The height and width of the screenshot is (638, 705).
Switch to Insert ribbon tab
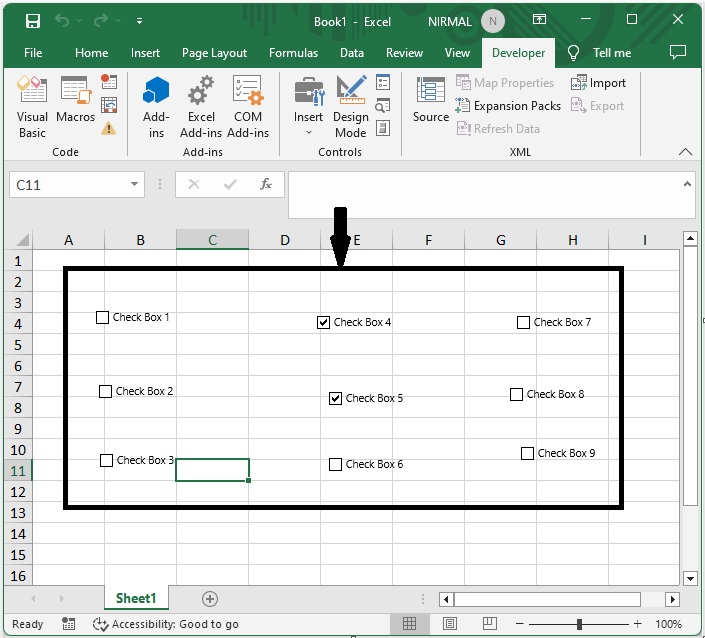(x=145, y=53)
